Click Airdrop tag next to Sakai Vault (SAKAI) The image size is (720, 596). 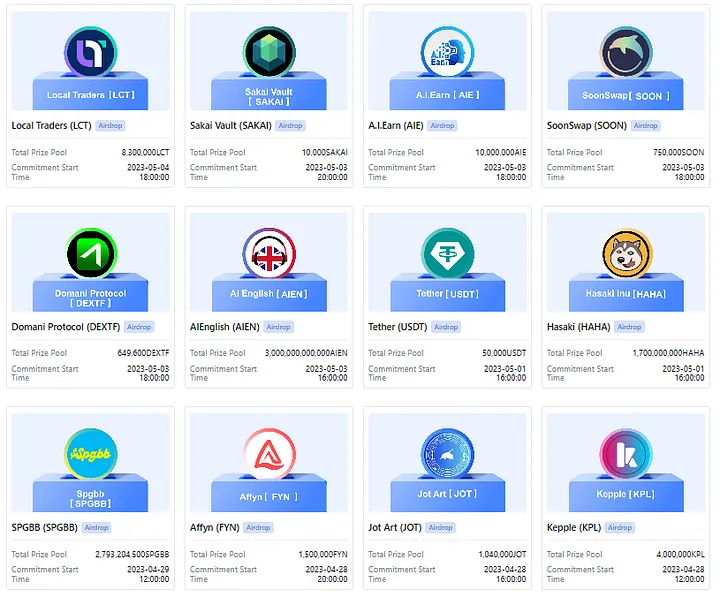290,125
